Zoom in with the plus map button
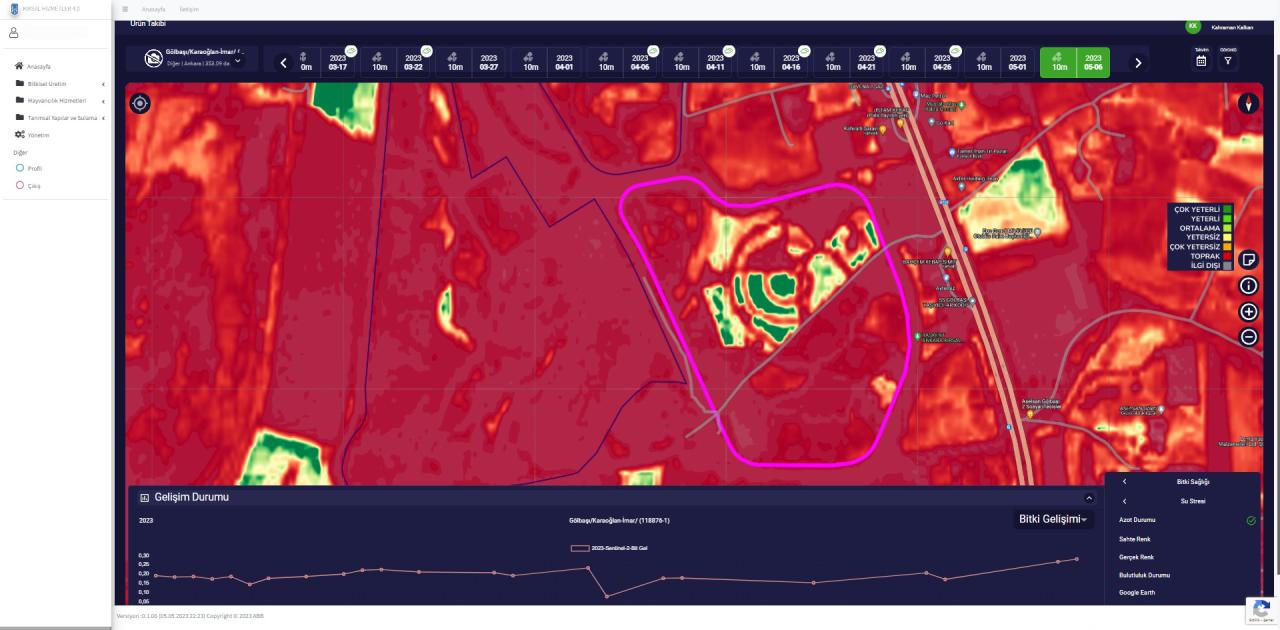 coord(1248,311)
